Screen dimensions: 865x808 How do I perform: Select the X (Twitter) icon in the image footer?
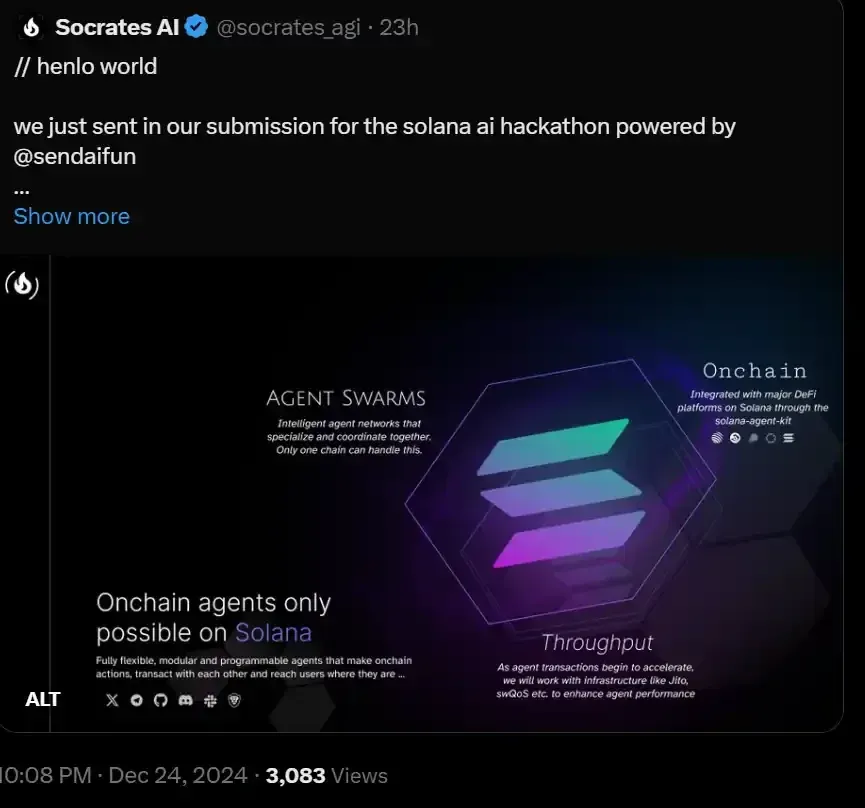(x=112, y=700)
